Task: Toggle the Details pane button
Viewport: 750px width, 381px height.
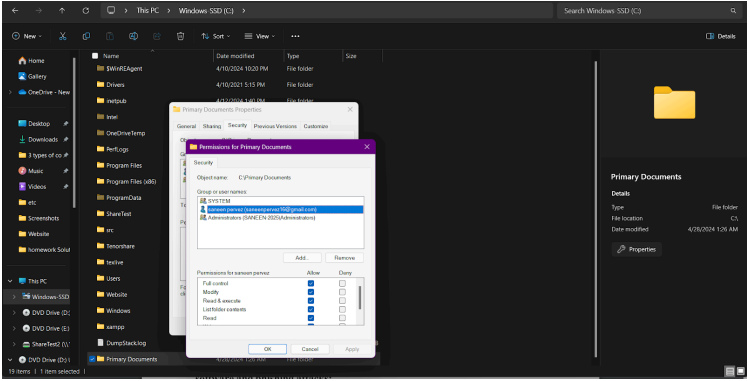Action: click(720, 36)
